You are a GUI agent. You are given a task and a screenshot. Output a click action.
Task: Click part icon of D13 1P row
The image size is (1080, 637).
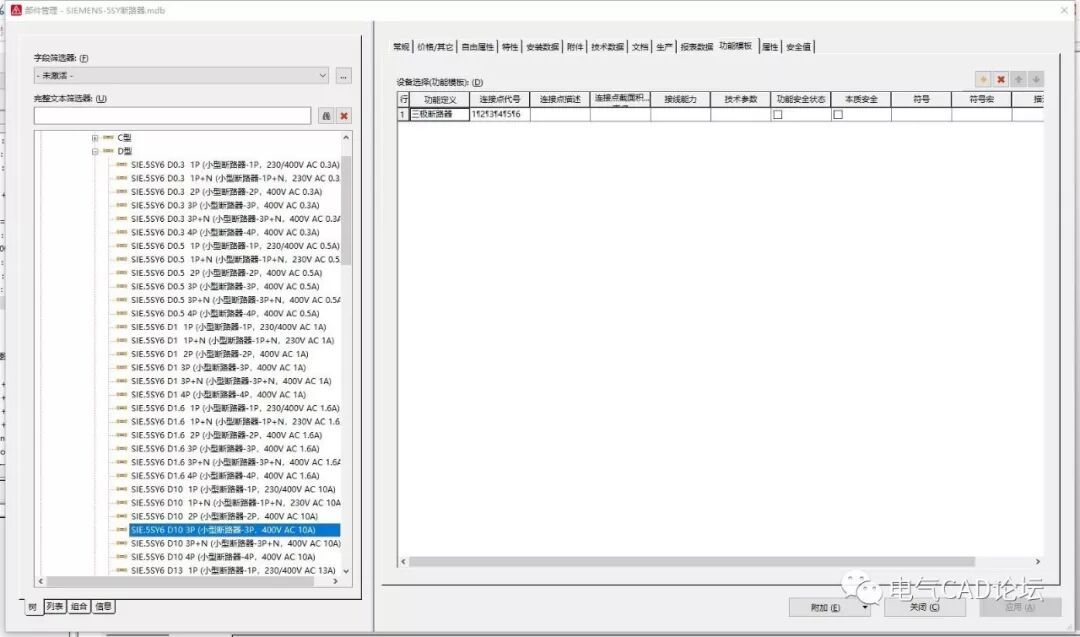click(x=122, y=570)
